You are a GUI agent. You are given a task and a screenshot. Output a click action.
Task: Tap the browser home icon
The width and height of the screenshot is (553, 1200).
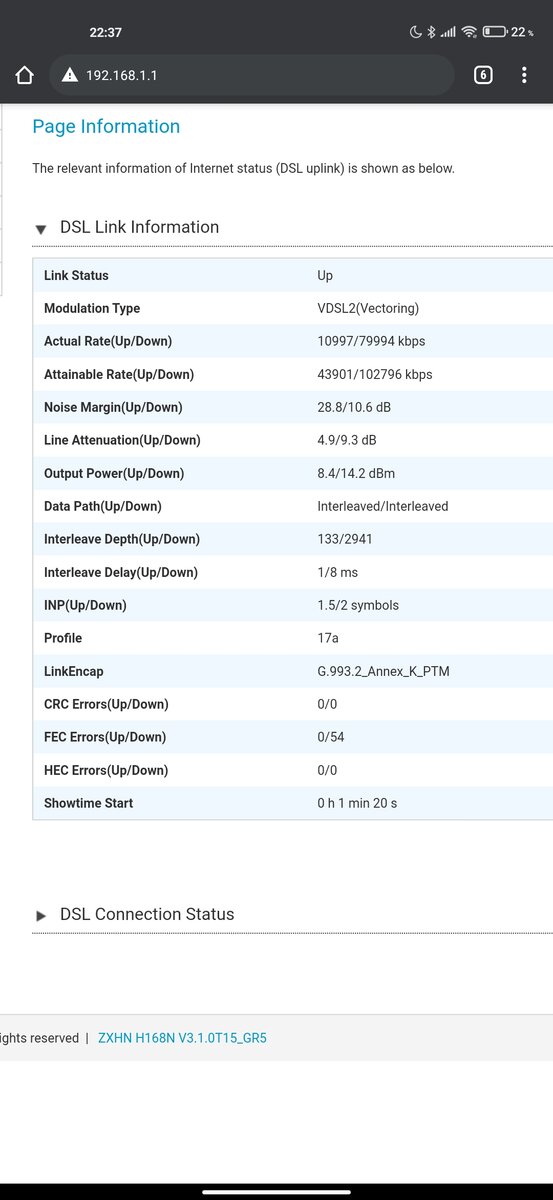25,75
